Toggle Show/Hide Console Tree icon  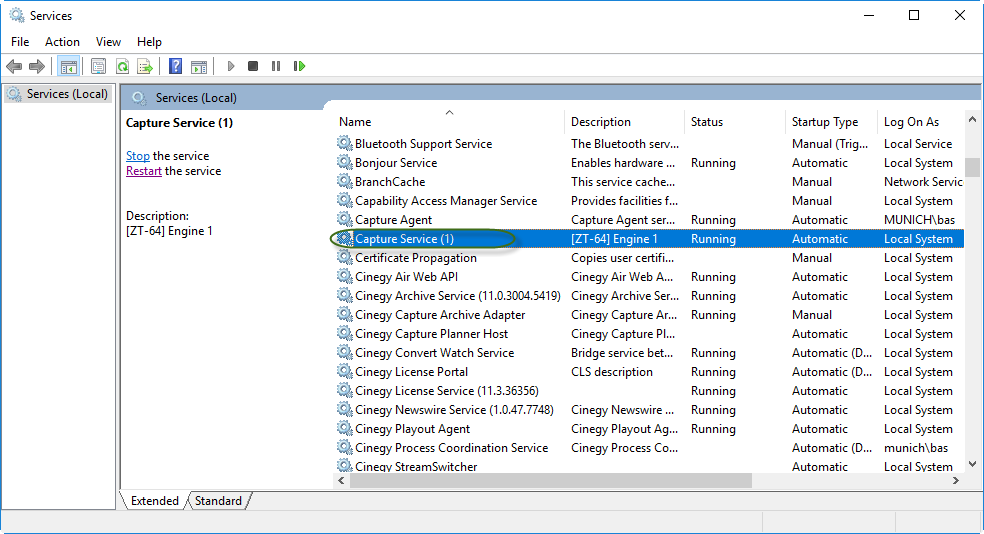tap(68, 66)
